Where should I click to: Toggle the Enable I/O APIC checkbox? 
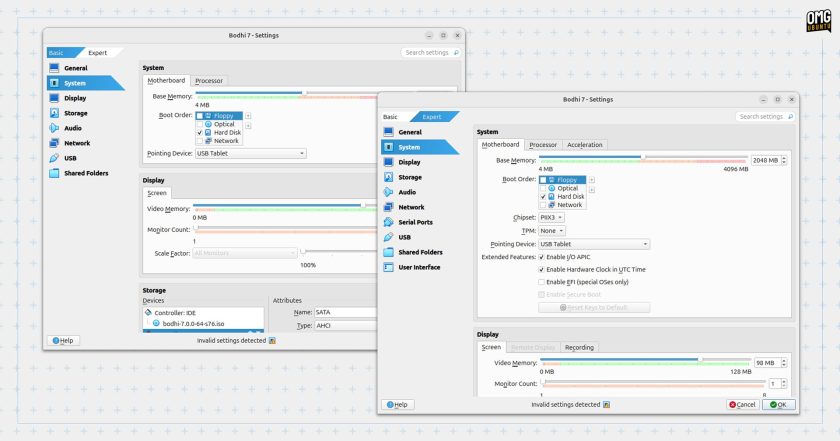pos(542,257)
